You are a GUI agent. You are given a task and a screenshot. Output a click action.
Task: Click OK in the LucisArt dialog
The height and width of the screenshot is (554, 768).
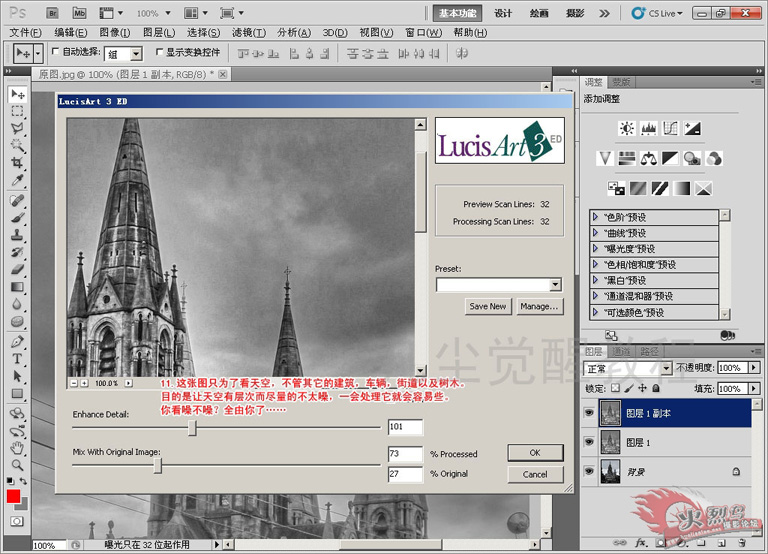[x=535, y=453]
